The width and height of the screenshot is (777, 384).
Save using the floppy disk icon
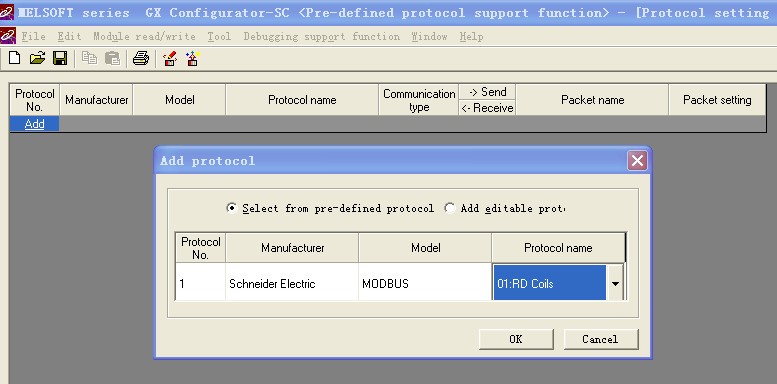tap(60, 58)
